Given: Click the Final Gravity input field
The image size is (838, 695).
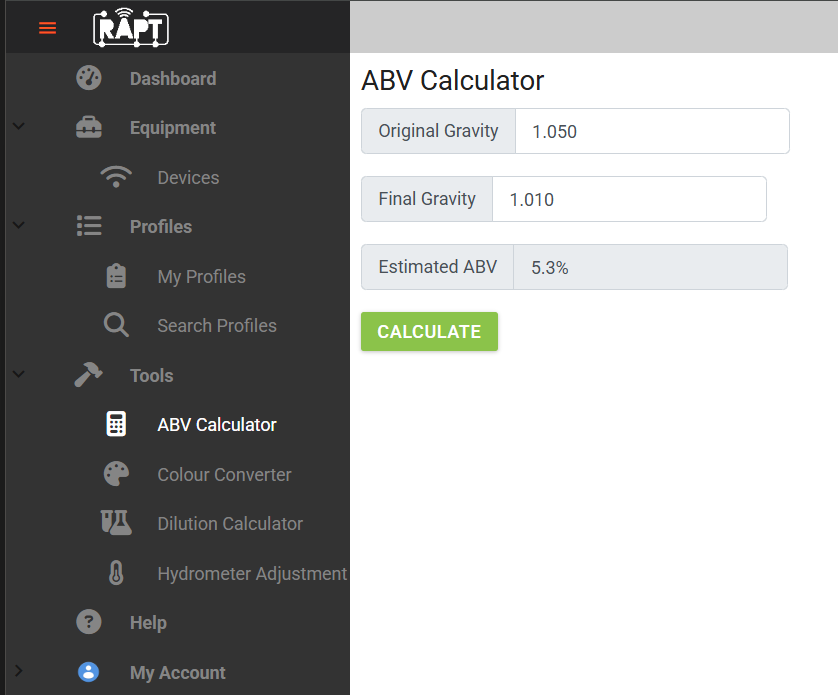Looking at the screenshot, I should [629, 199].
